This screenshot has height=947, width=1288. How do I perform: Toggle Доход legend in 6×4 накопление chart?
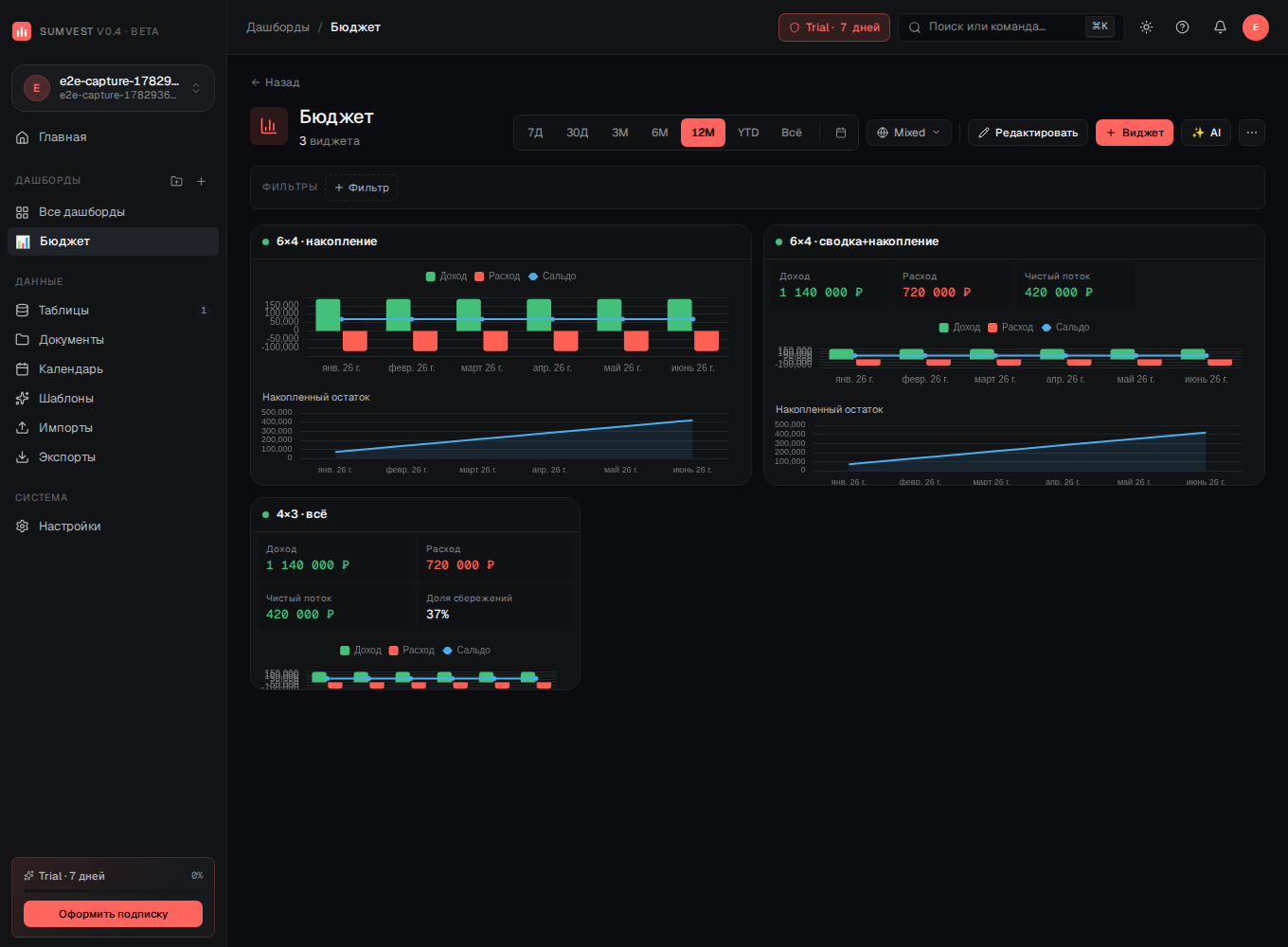click(446, 277)
